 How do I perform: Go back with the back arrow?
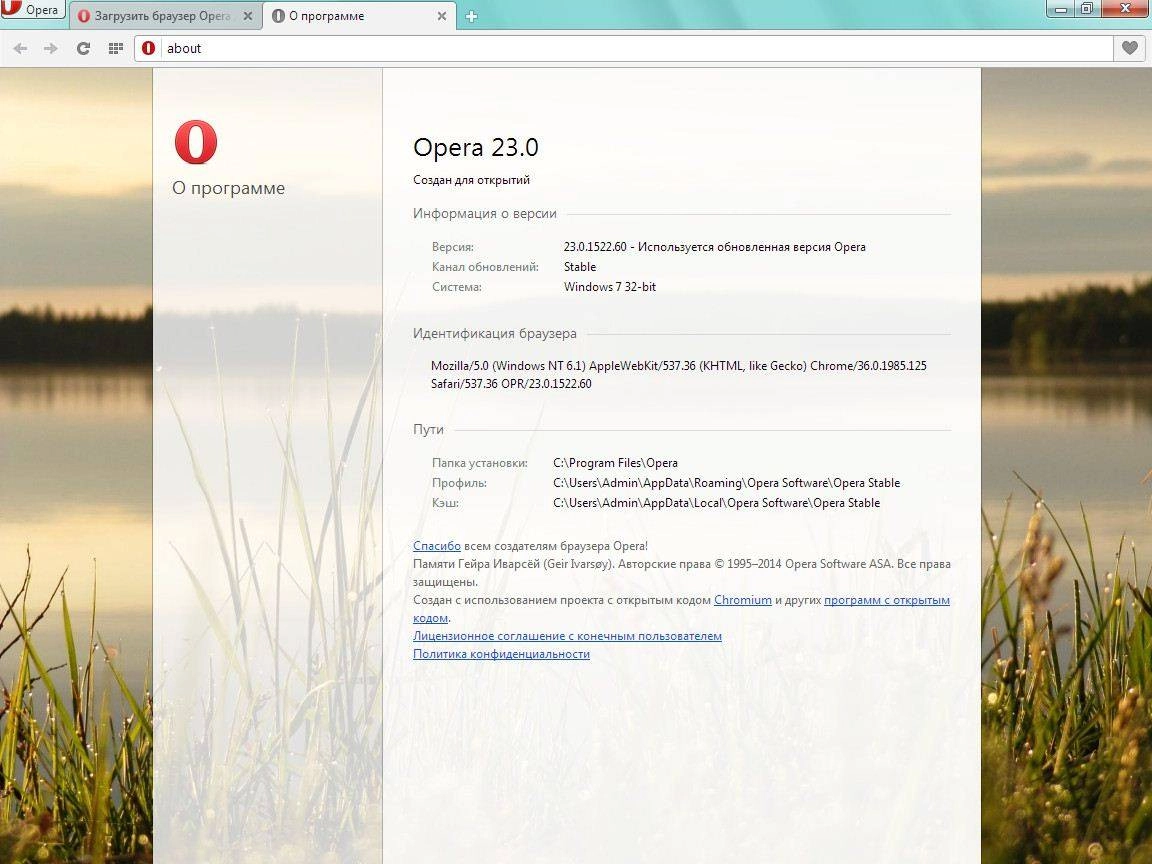click(x=21, y=48)
